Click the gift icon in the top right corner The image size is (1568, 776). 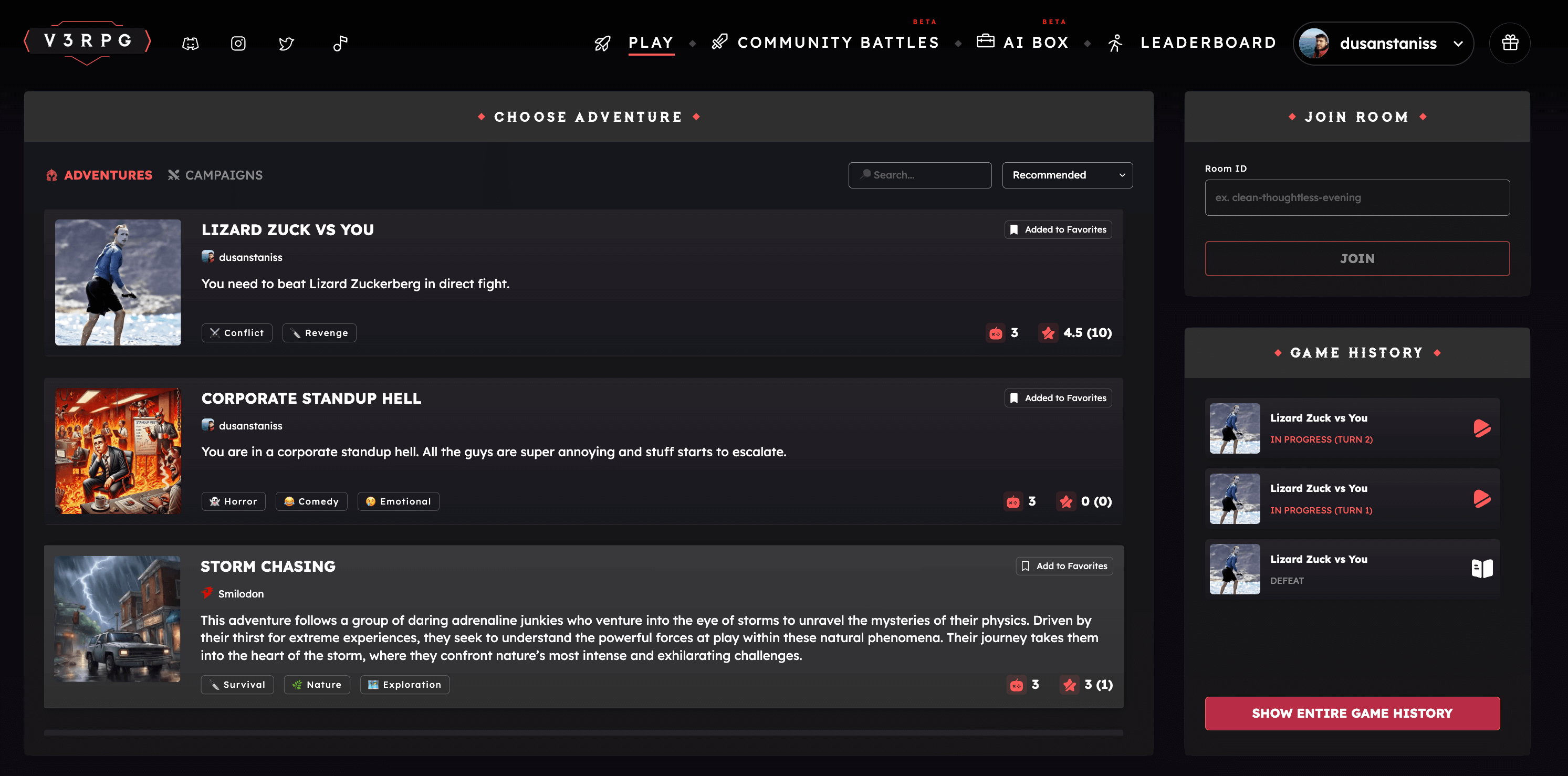pyautogui.click(x=1510, y=43)
